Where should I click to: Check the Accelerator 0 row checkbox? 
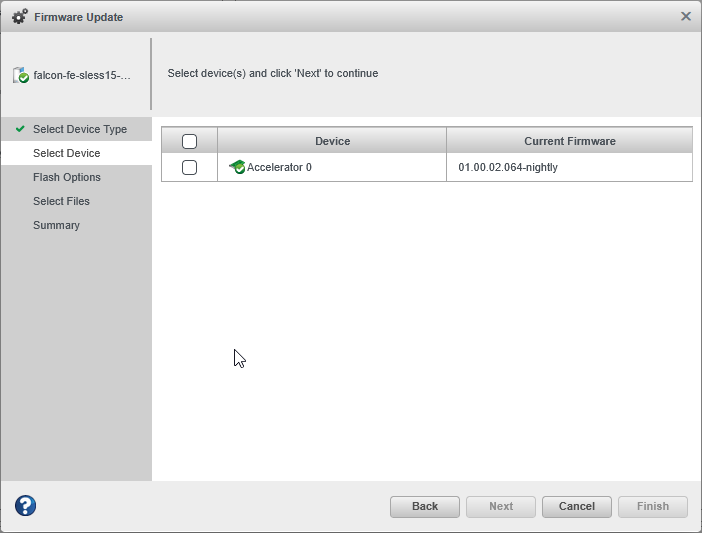(189, 167)
